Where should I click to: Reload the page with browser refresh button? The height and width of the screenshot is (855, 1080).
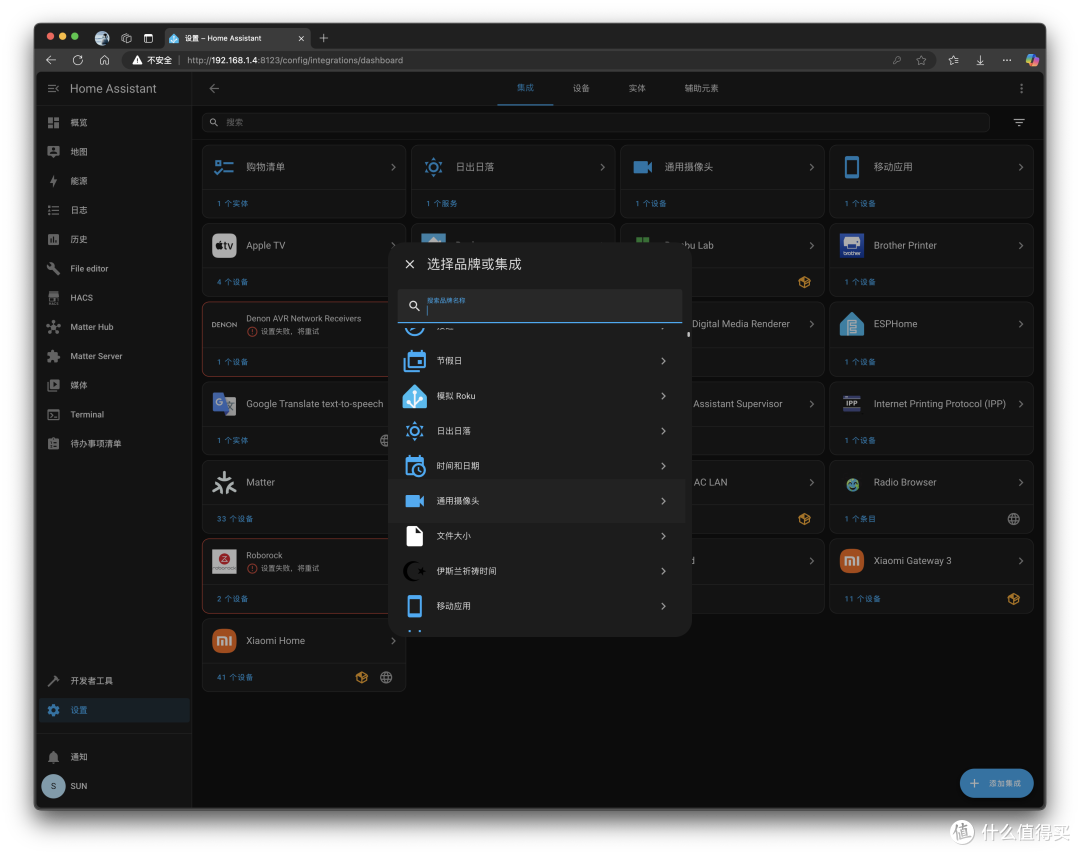[x=78, y=61]
